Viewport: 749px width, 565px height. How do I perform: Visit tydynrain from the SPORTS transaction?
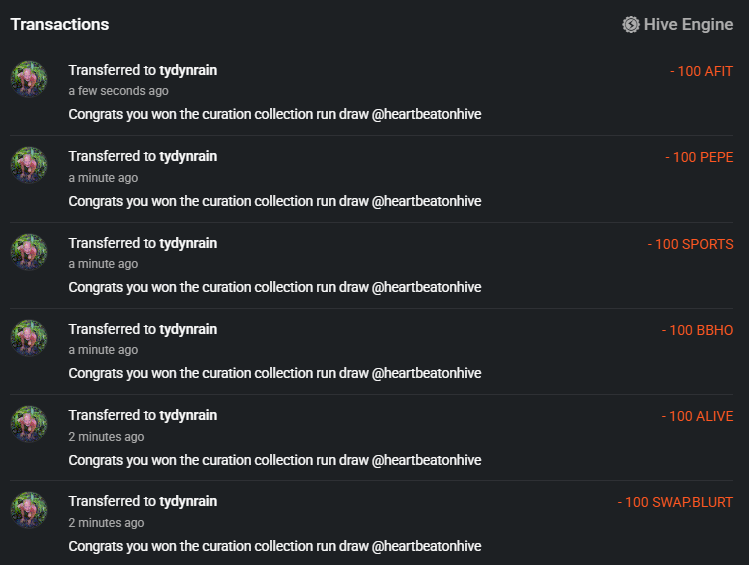coord(188,243)
